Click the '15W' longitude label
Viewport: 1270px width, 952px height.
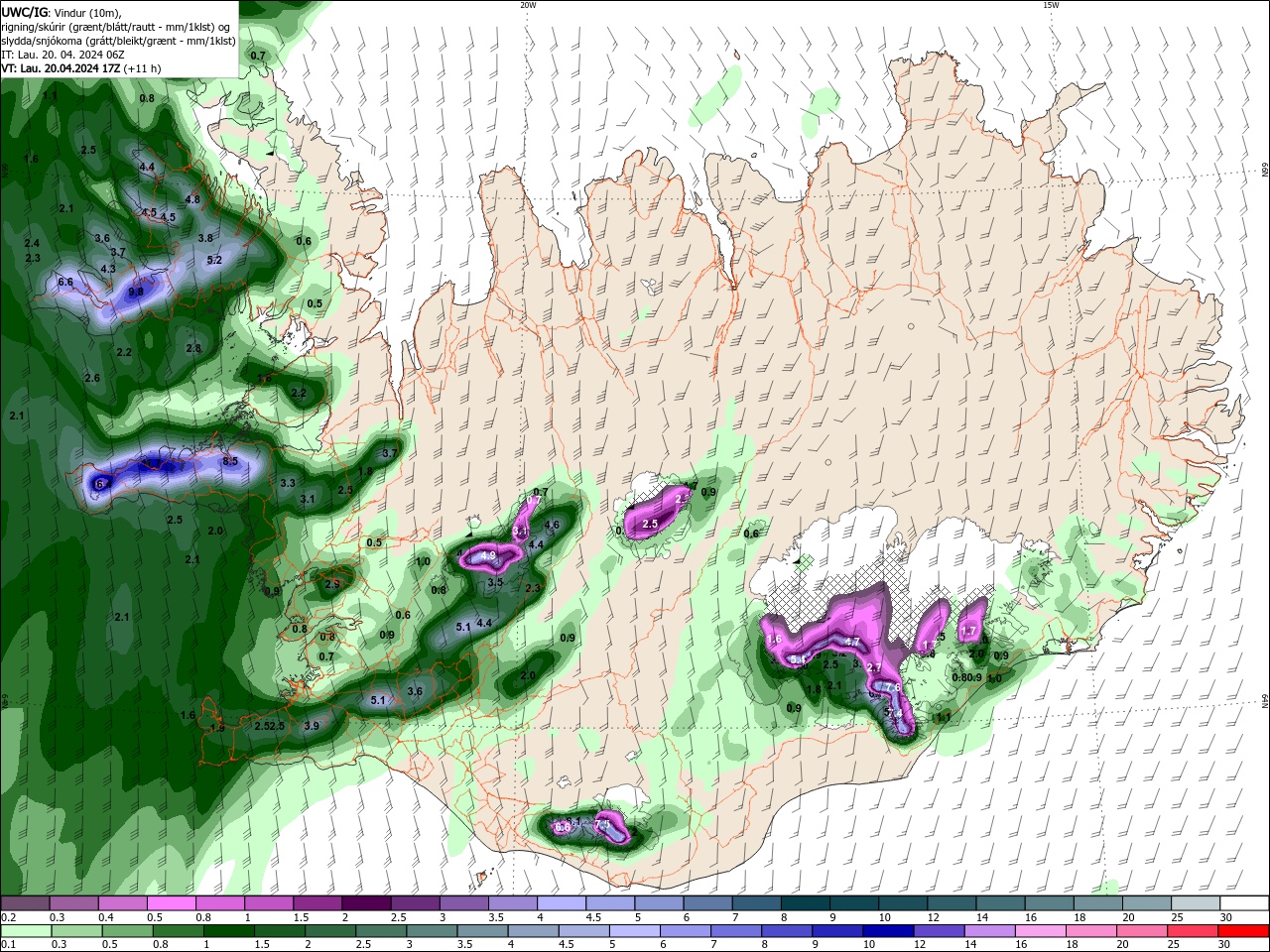(1051, 5)
